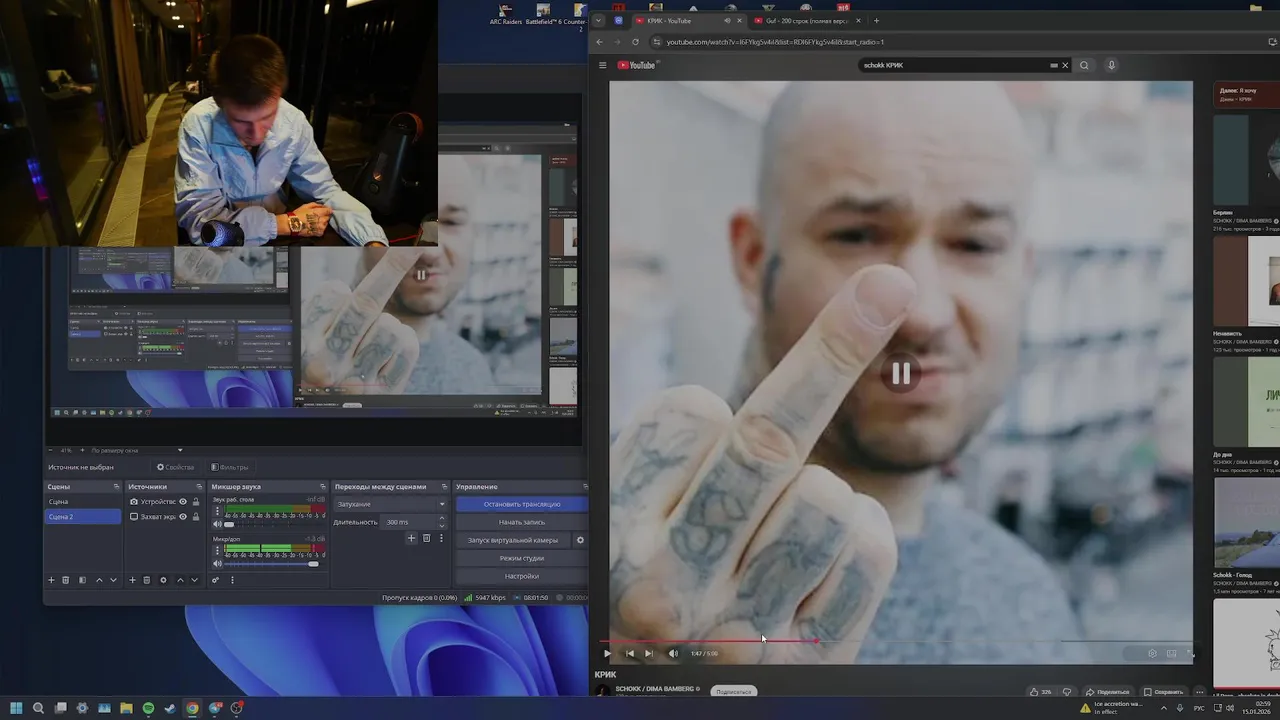Play video with player play button

pyautogui.click(x=607, y=653)
